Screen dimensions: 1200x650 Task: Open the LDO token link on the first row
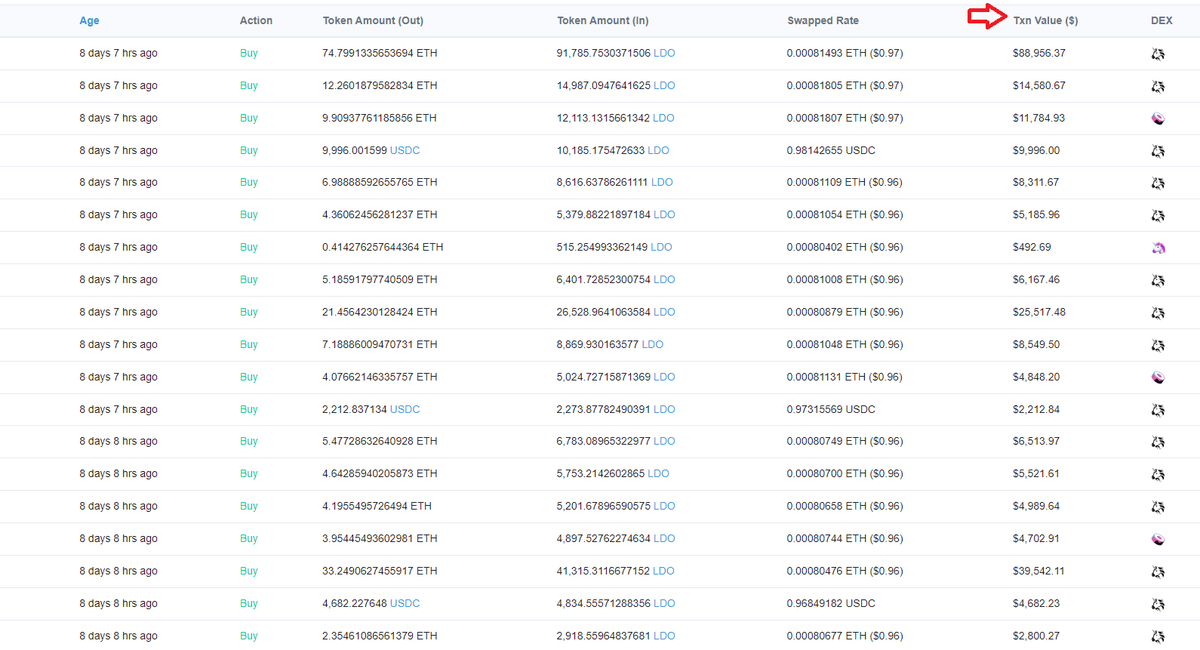click(x=664, y=53)
